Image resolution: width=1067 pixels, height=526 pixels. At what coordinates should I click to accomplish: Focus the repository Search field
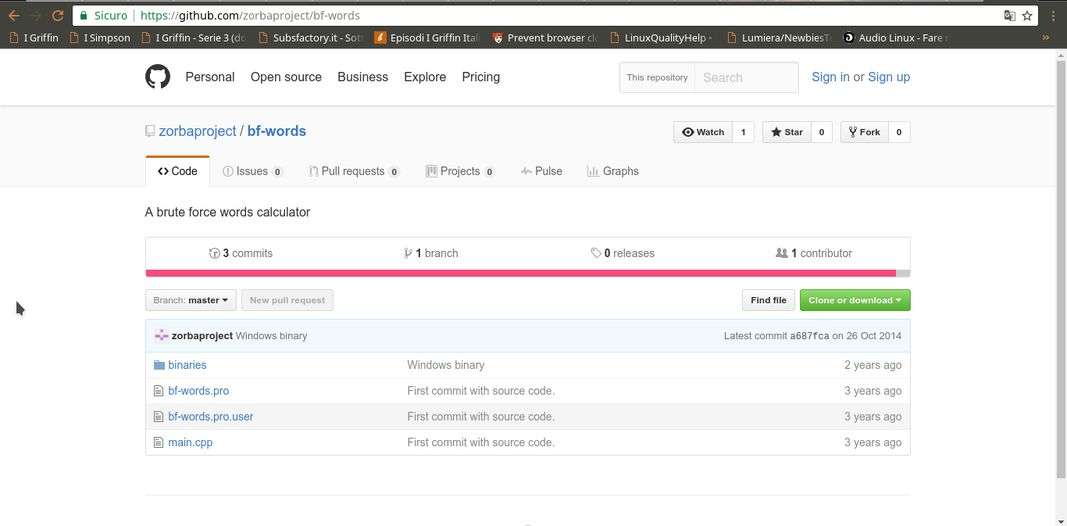click(746, 78)
